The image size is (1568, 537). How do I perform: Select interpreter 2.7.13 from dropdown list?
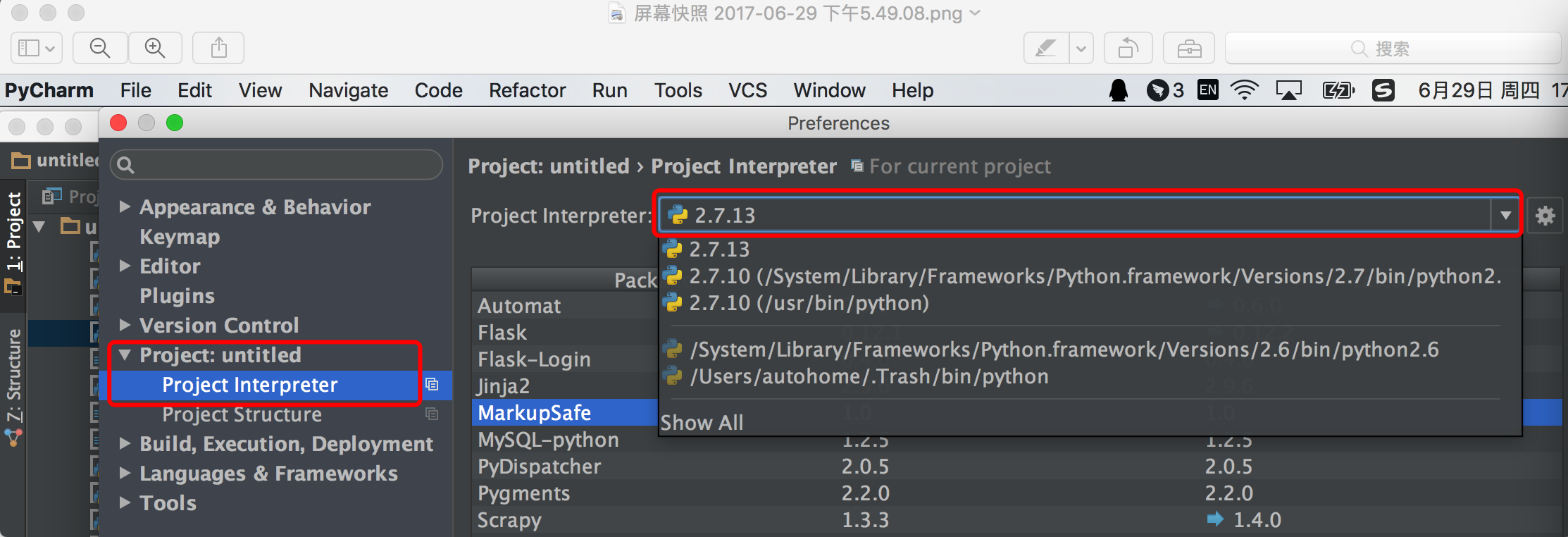coord(1090,249)
